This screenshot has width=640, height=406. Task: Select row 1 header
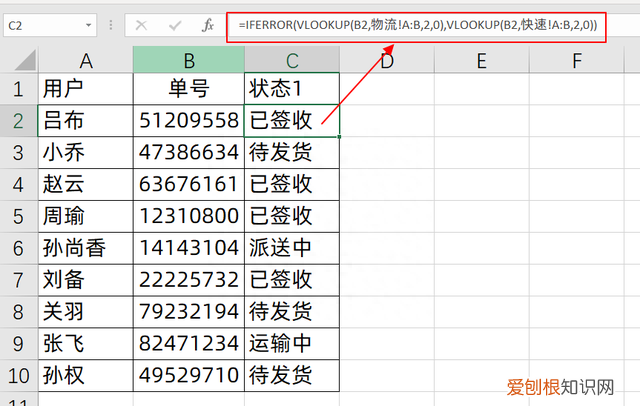coord(19,89)
